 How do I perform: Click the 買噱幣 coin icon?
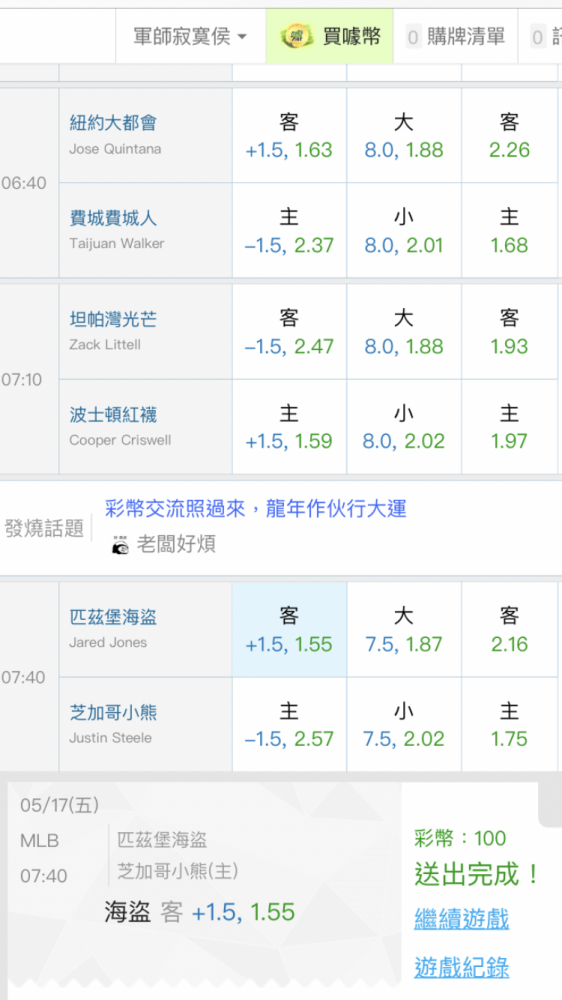[297, 37]
